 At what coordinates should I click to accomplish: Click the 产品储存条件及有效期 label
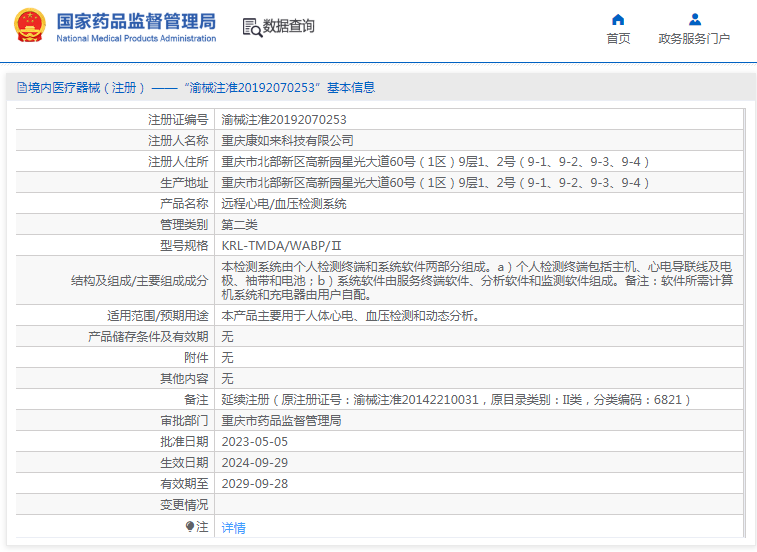pos(148,337)
